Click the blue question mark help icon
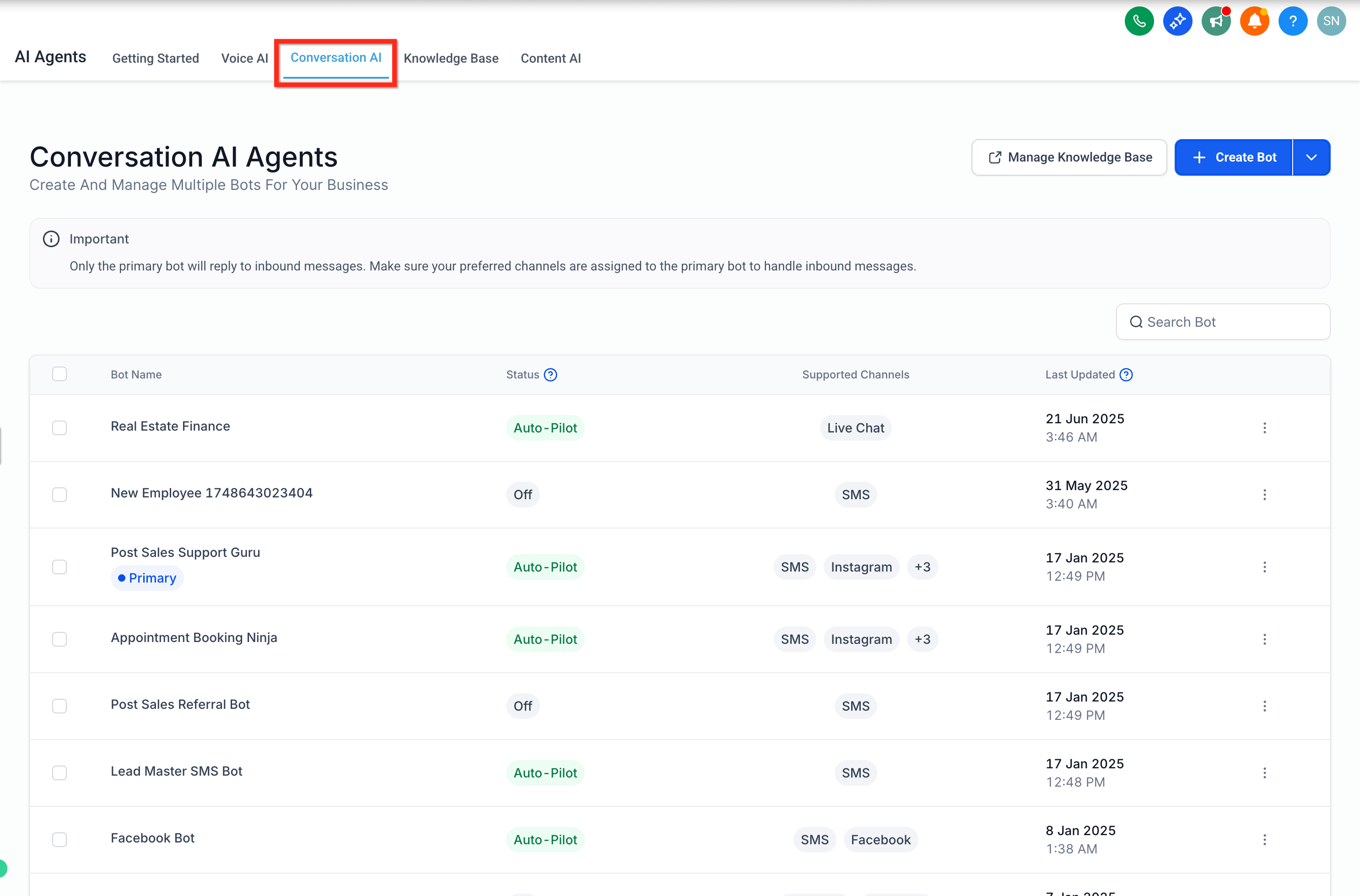This screenshot has height=896, width=1360. point(1293,21)
